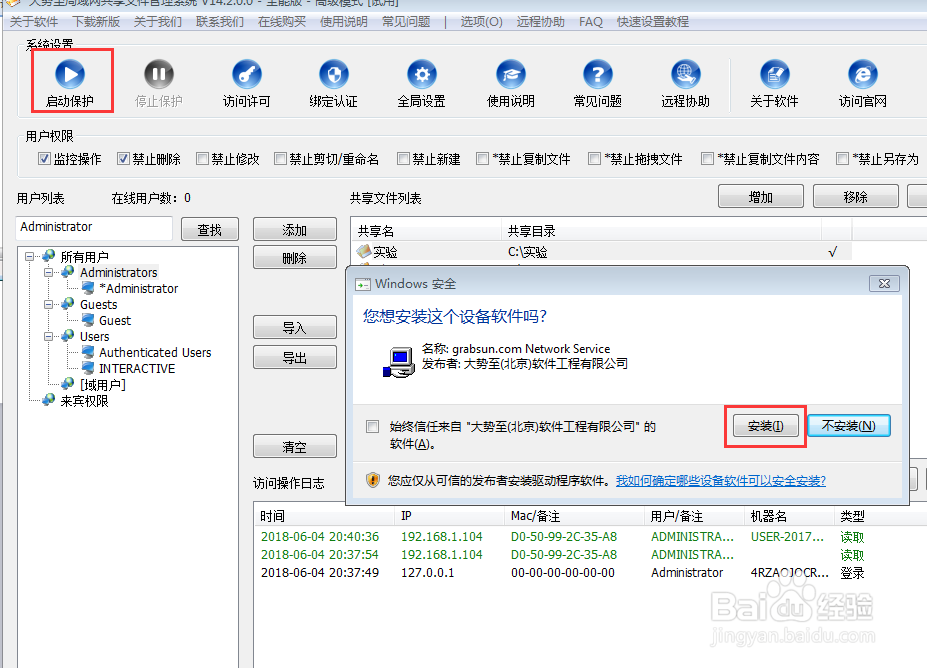
Task: Open 关于软件 toolbar icon
Action: (x=774, y=74)
